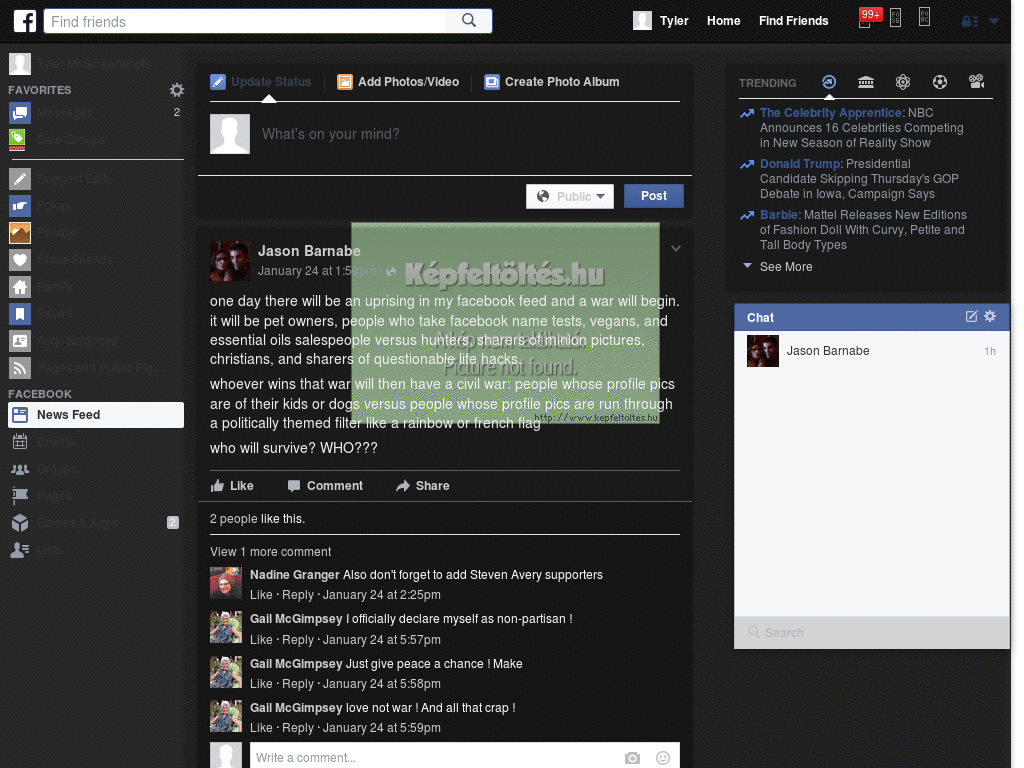Open Suggest Edits pencil icon
The height and width of the screenshot is (768, 1024).
pyautogui.click(x=20, y=179)
